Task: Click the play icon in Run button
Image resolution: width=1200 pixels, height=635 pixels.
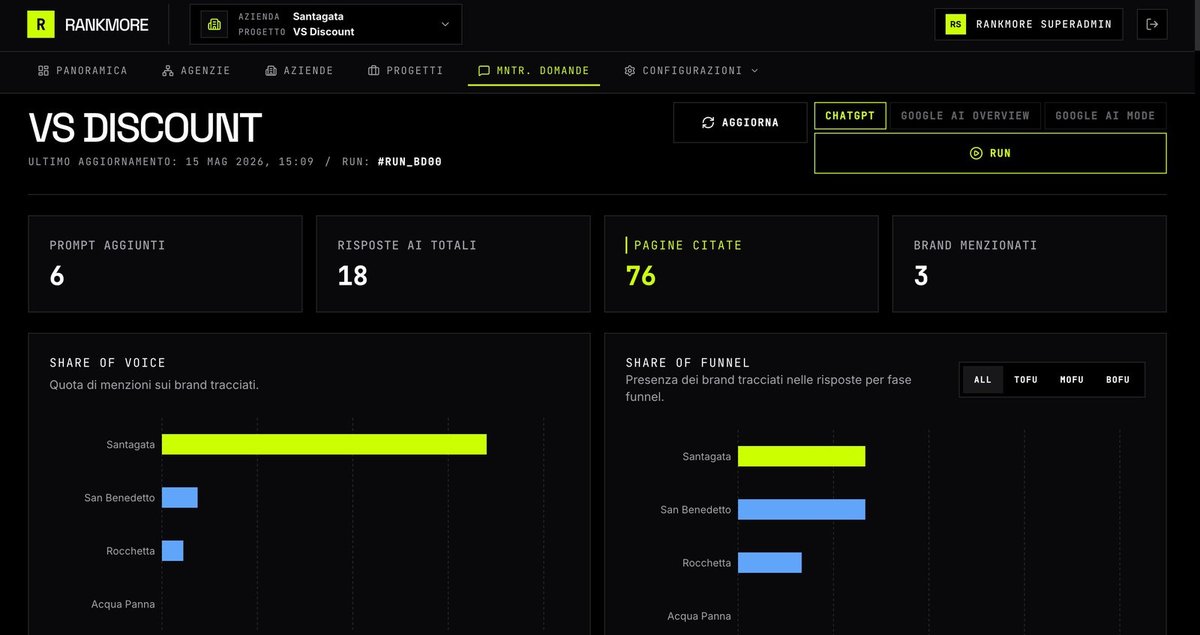Action: click(x=976, y=153)
